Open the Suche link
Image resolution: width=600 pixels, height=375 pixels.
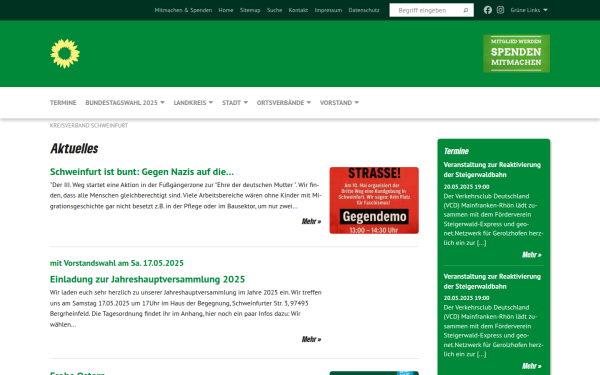pos(274,10)
